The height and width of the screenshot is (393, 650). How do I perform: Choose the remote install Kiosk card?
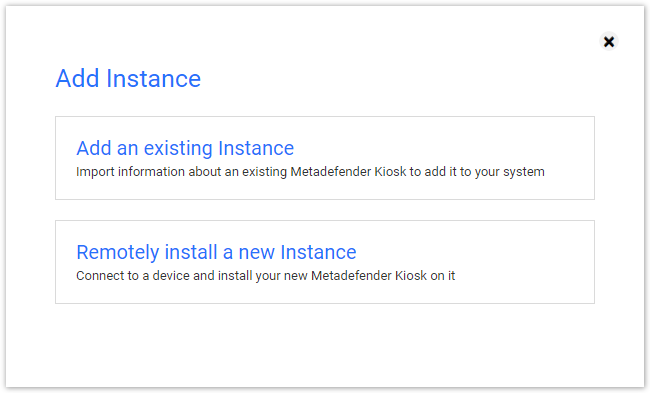pos(325,262)
